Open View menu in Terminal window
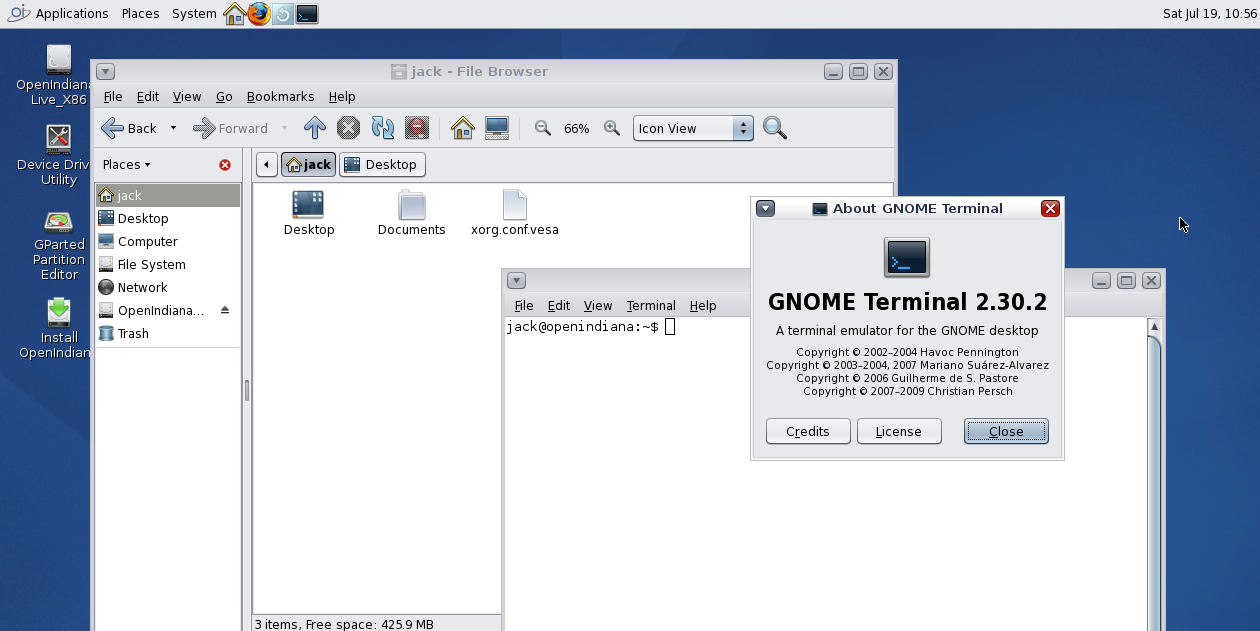Image resolution: width=1260 pixels, height=631 pixels. coord(598,306)
